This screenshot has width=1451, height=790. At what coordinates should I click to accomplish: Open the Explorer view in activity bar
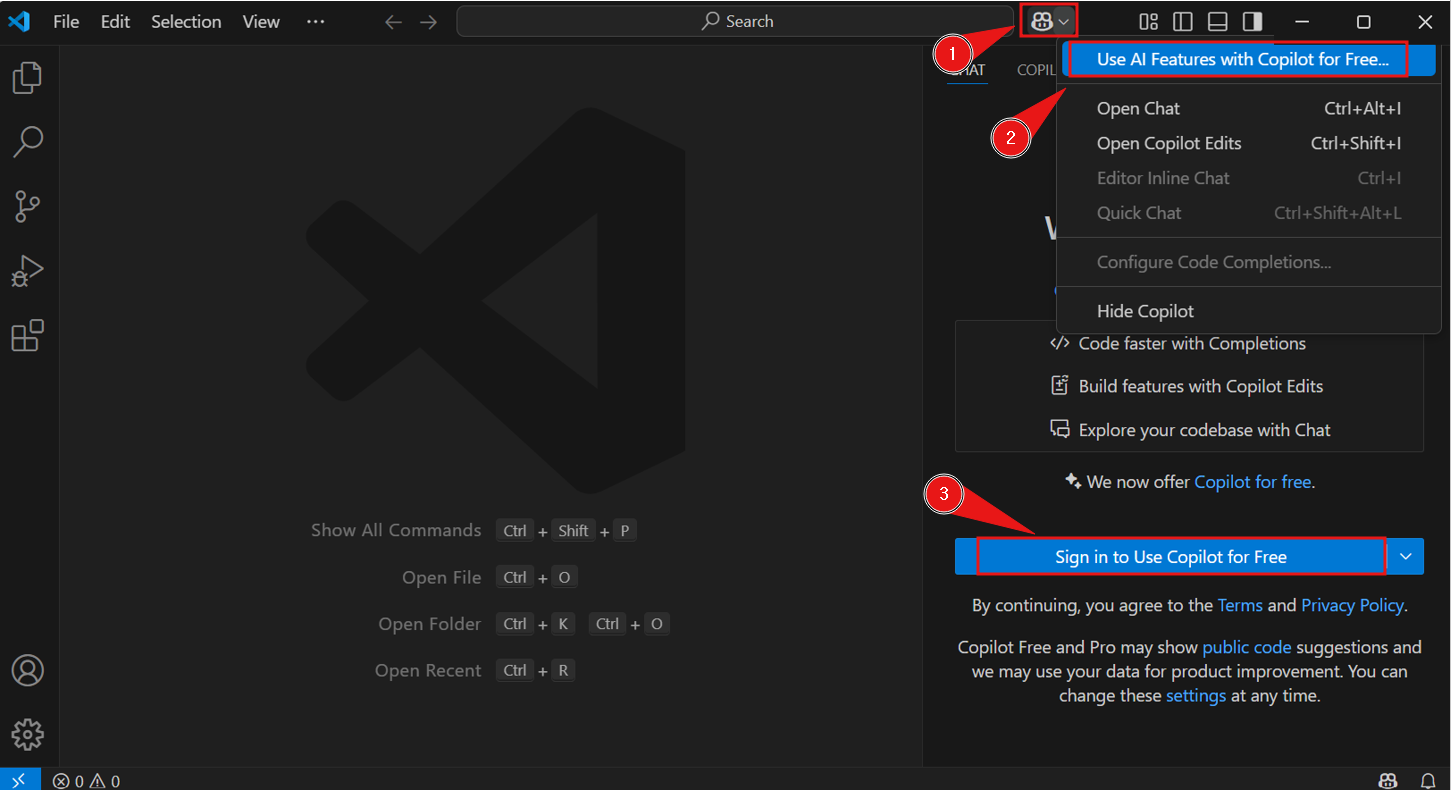pos(27,78)
